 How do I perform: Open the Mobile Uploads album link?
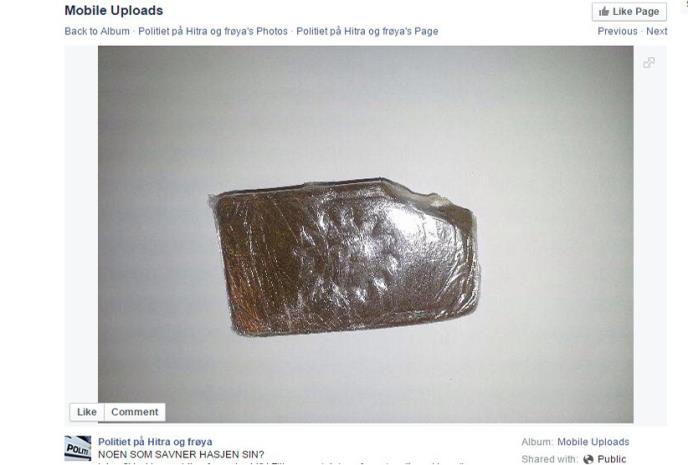[593, 442]
